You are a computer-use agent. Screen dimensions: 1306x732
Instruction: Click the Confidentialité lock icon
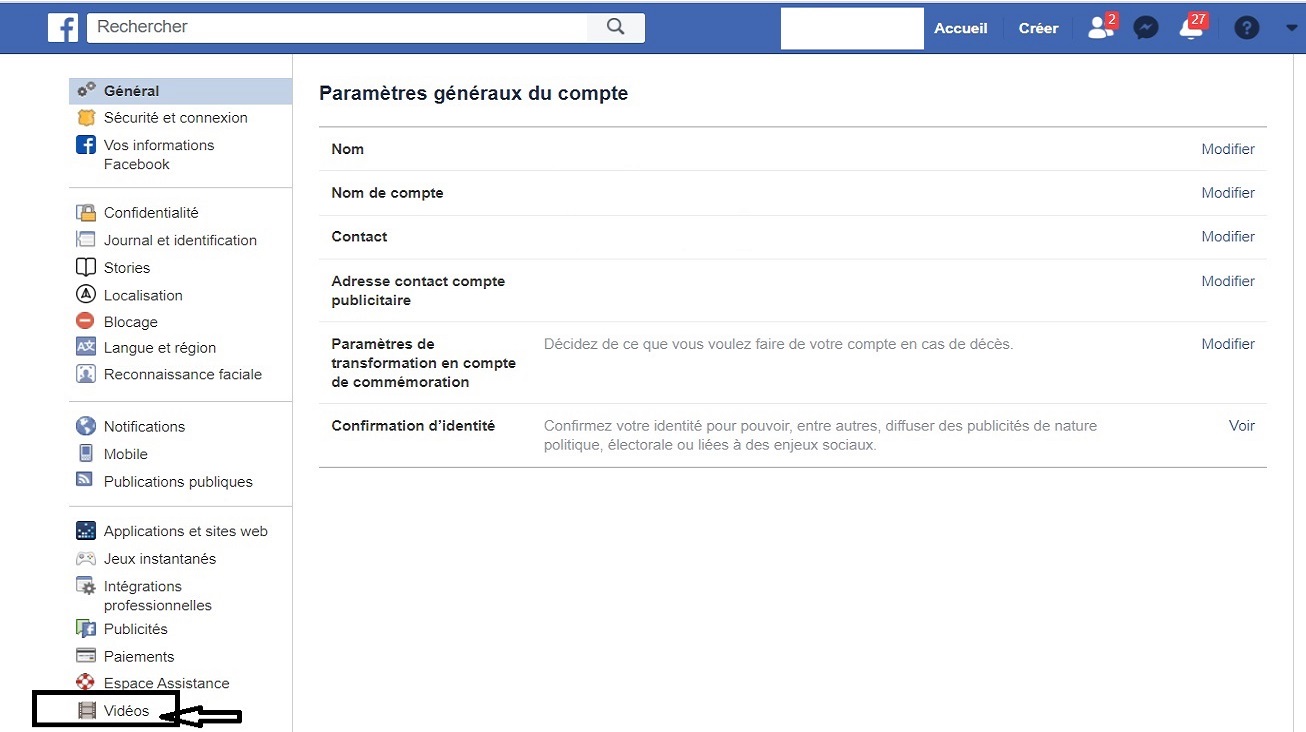(x=86, y=212)
